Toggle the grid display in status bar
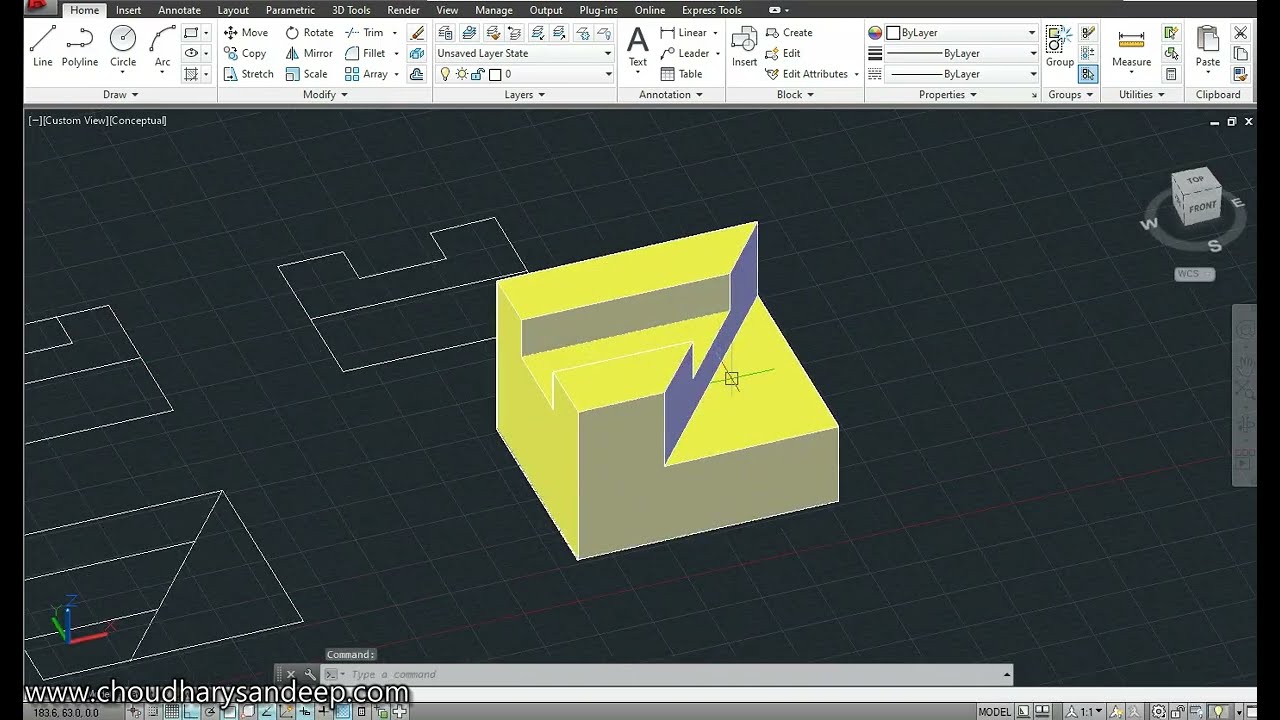This screenshot has height=720, width=1280. pyautogui.click(x=173, y=712)
